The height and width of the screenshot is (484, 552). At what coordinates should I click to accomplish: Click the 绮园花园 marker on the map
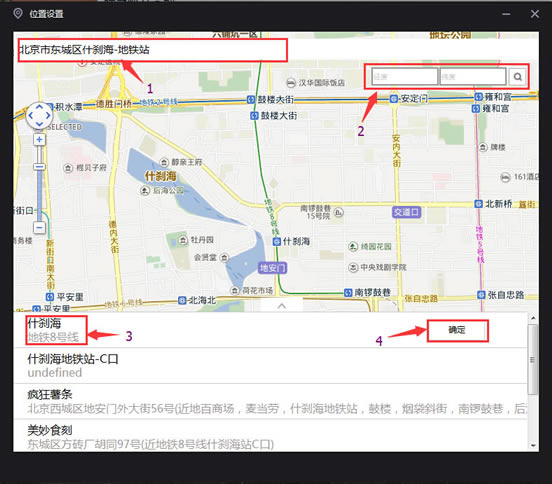point(353,246)
